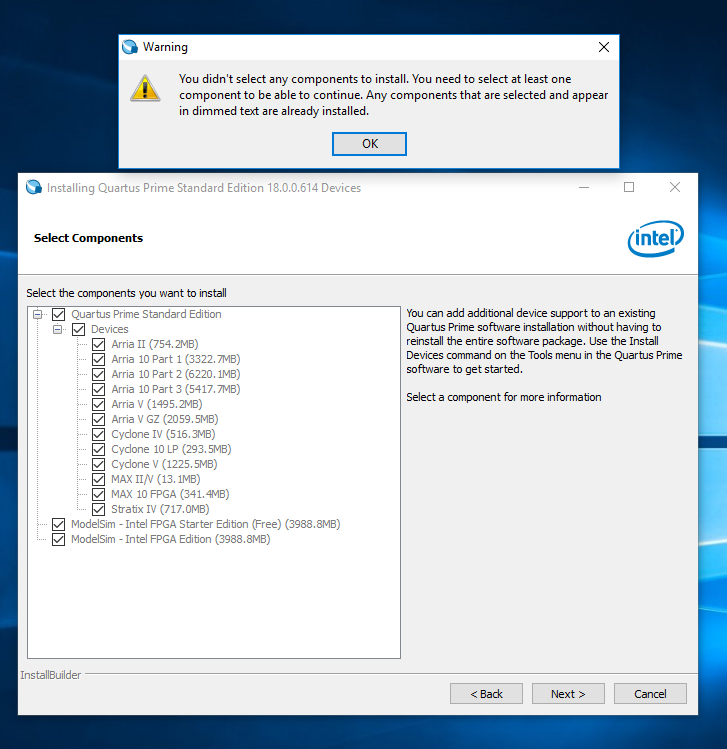Viewport: 727px width, 749px height.
Task: Select 'Devices' tree label
Action: pos(110,329)
